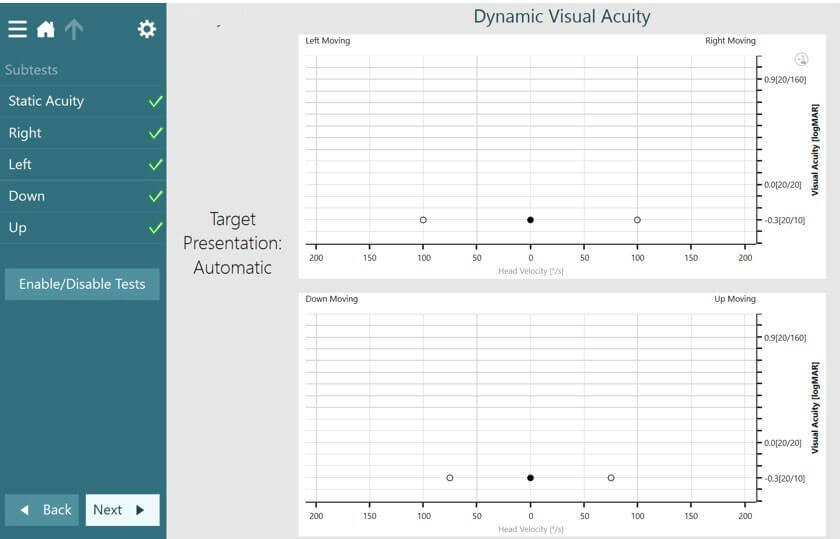
Task: Open settings with the gear icon
Action: (x=147, y=29)
